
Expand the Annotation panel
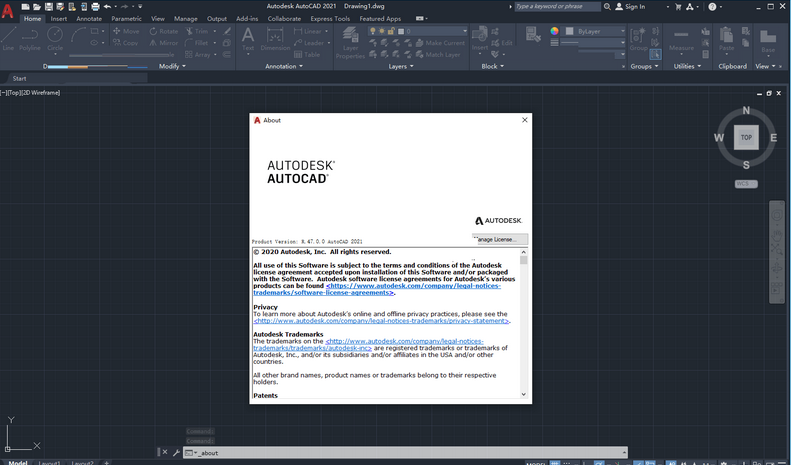(283, 66)
